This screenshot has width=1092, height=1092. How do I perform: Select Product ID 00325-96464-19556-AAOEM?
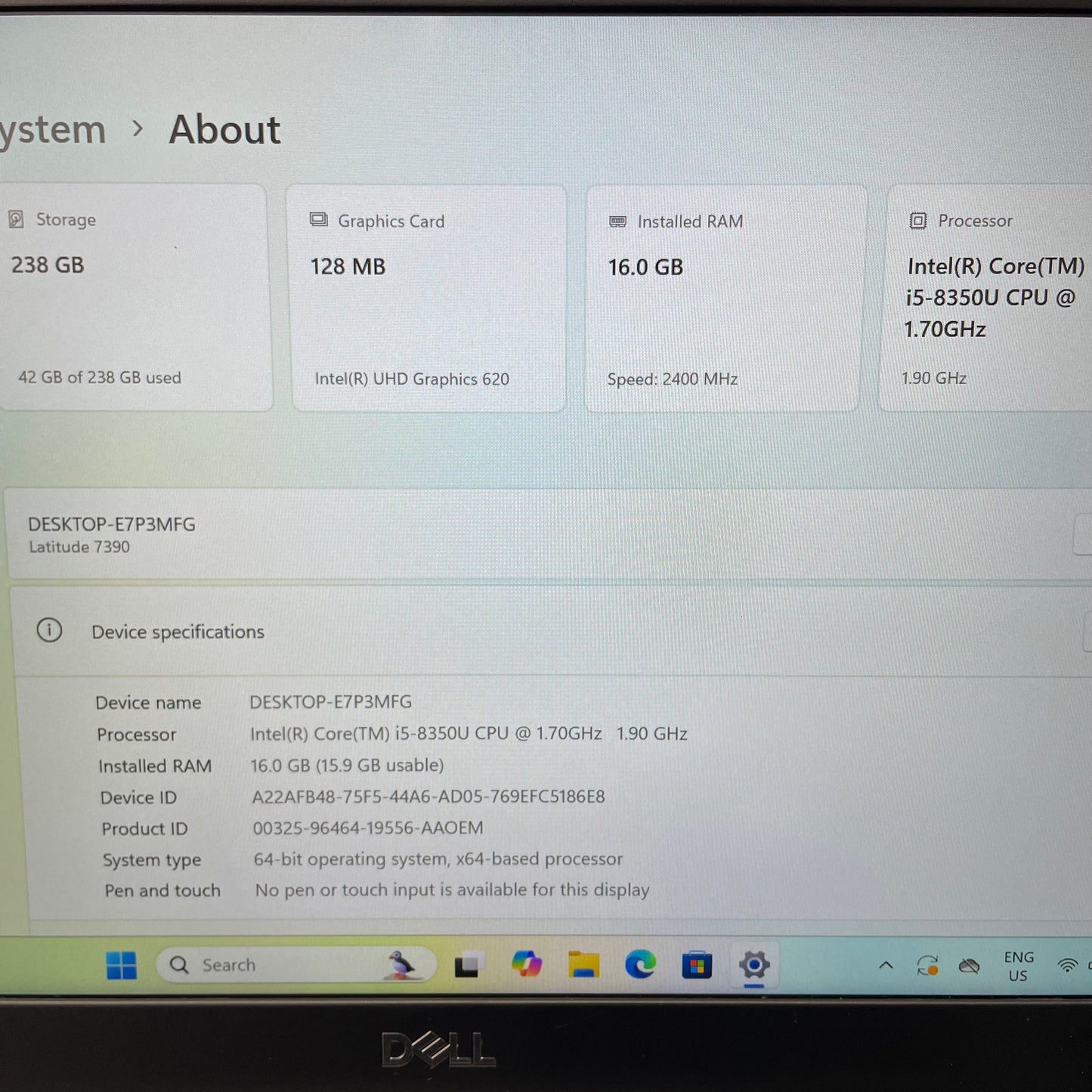(368, 828)
